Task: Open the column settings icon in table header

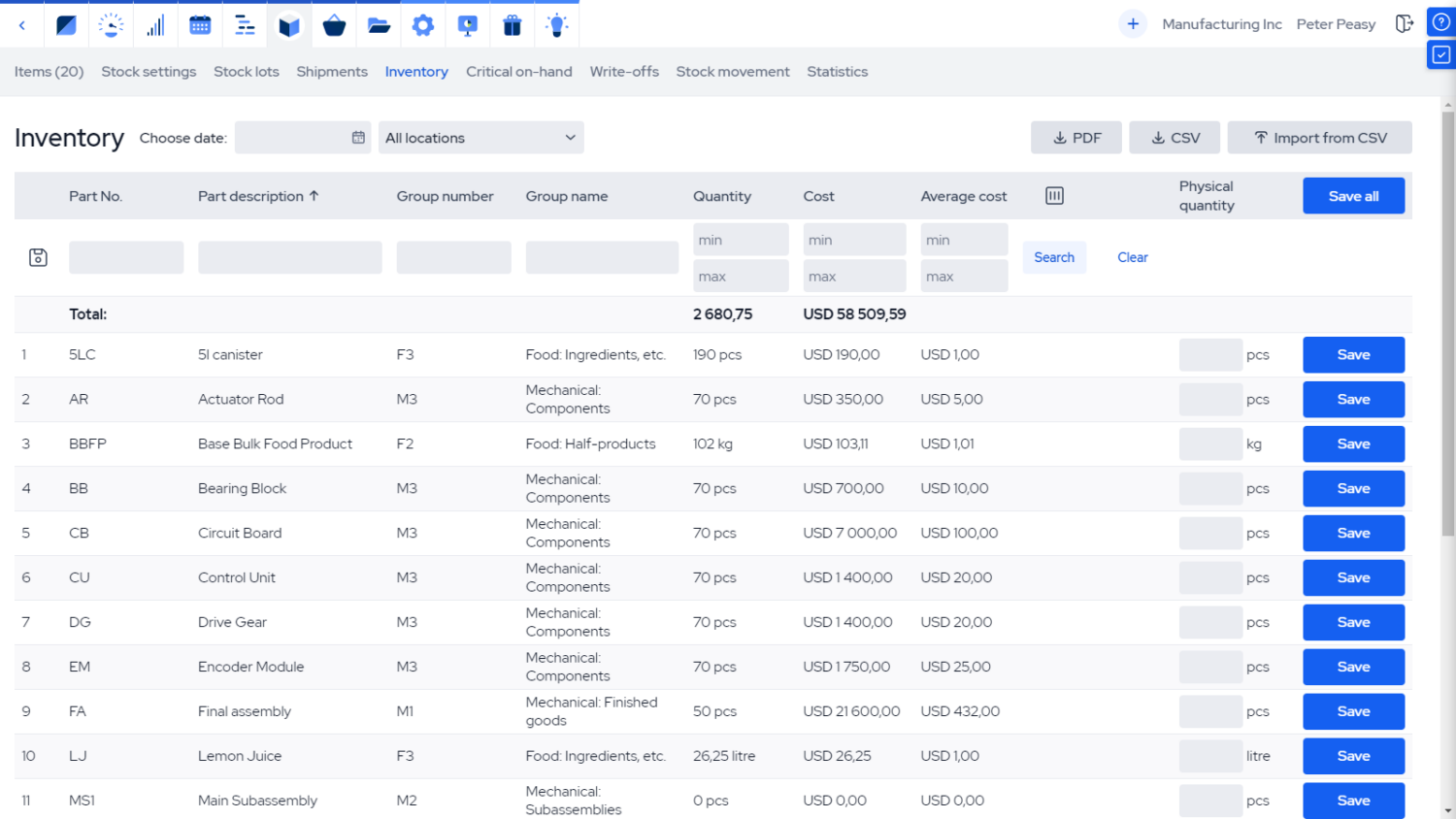Action: point(1054,195)
